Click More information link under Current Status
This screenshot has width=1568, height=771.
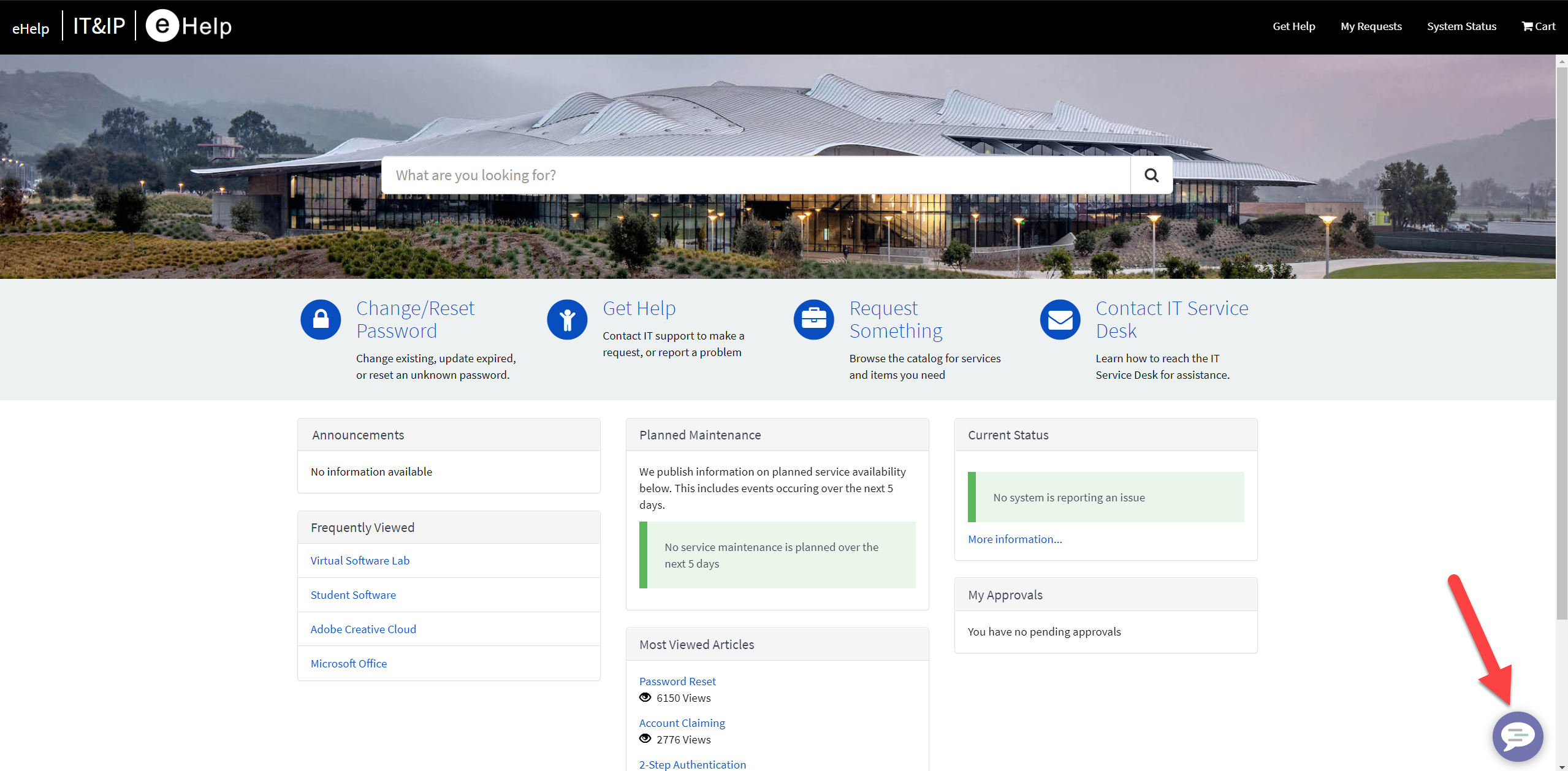[x=1014, y=539]
